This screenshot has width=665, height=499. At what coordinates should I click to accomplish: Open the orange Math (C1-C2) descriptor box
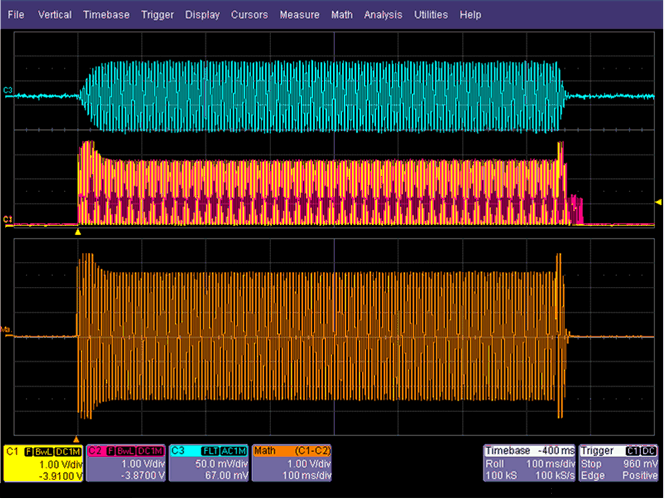292,464
